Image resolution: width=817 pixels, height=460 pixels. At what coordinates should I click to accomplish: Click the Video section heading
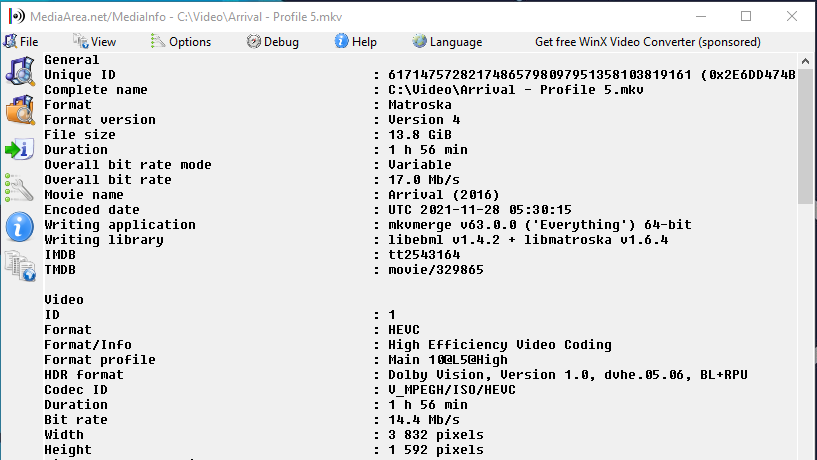[64, 300]
